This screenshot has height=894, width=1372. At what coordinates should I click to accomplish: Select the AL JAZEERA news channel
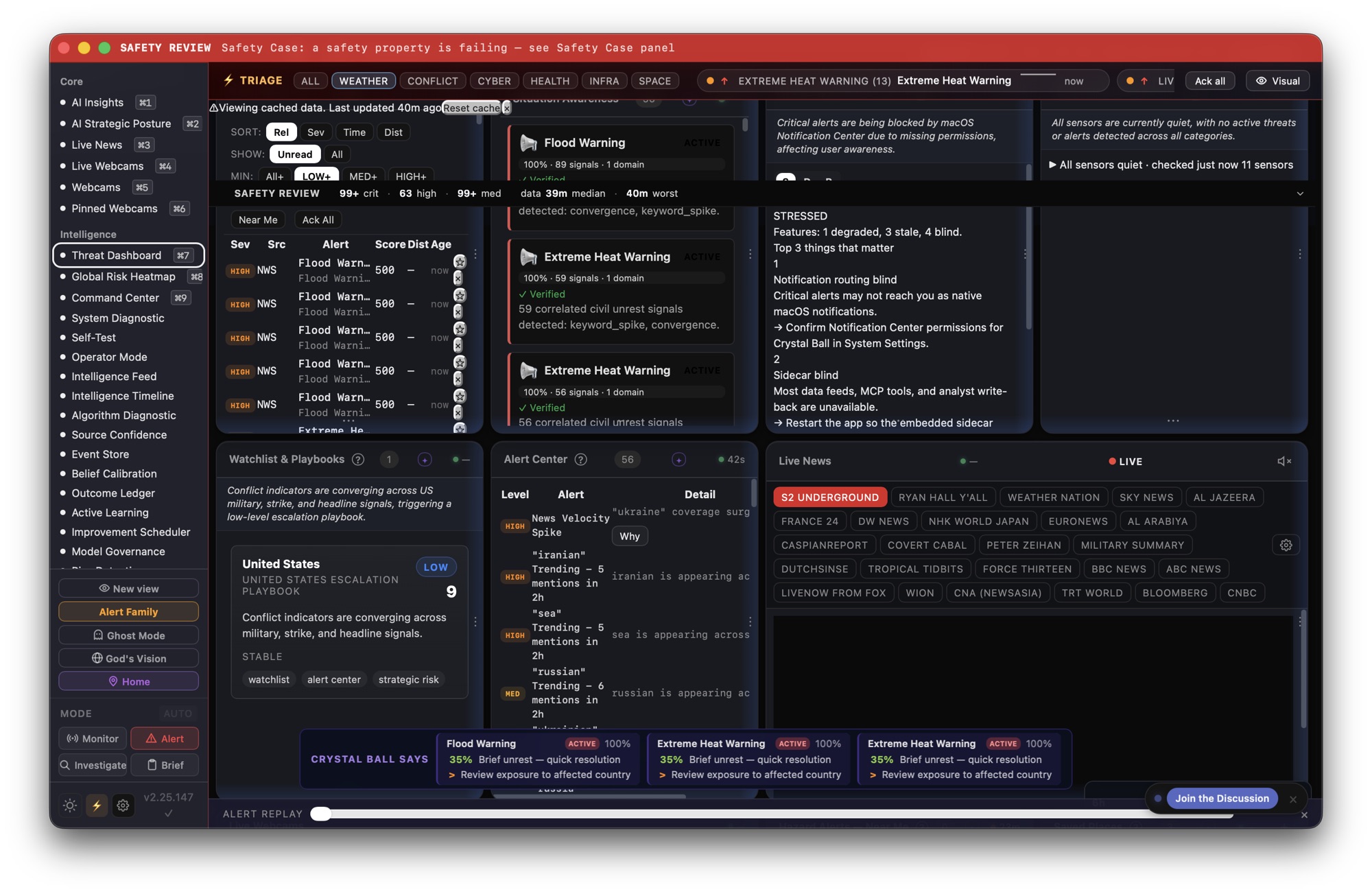pyautogui.click(x=1224, y=497)
